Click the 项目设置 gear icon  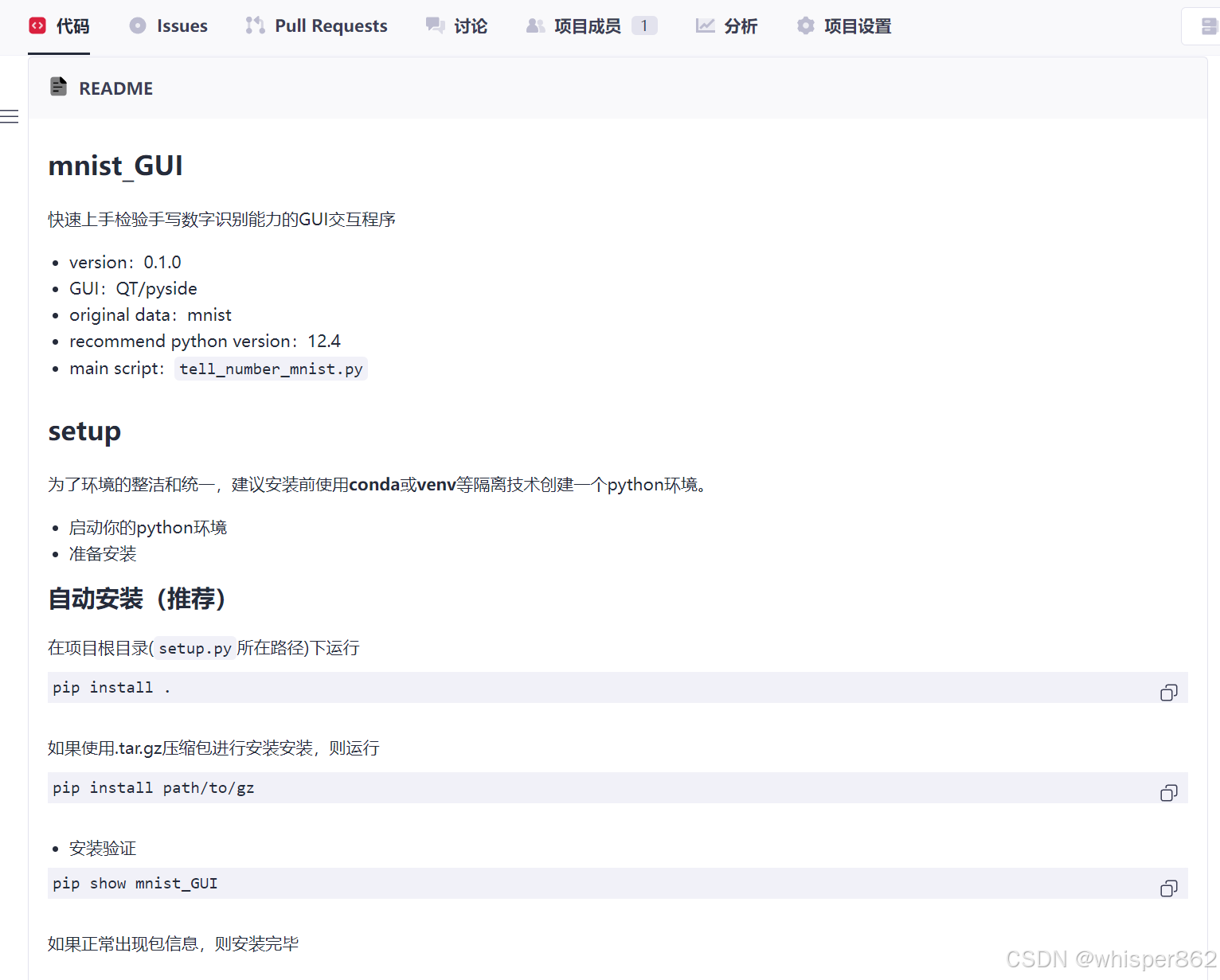(805, 25)
